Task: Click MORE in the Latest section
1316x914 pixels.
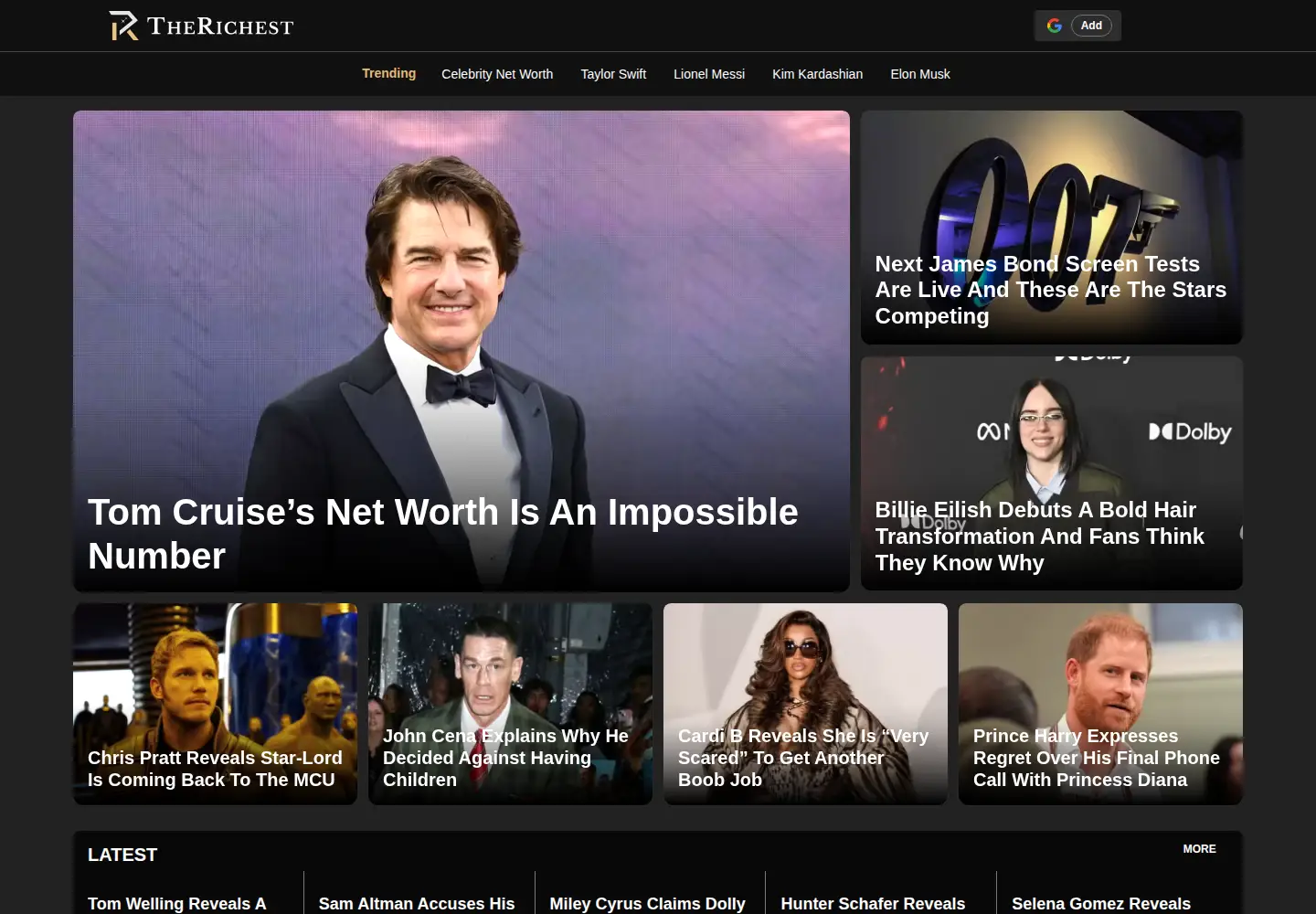Action: [1199, 849]
